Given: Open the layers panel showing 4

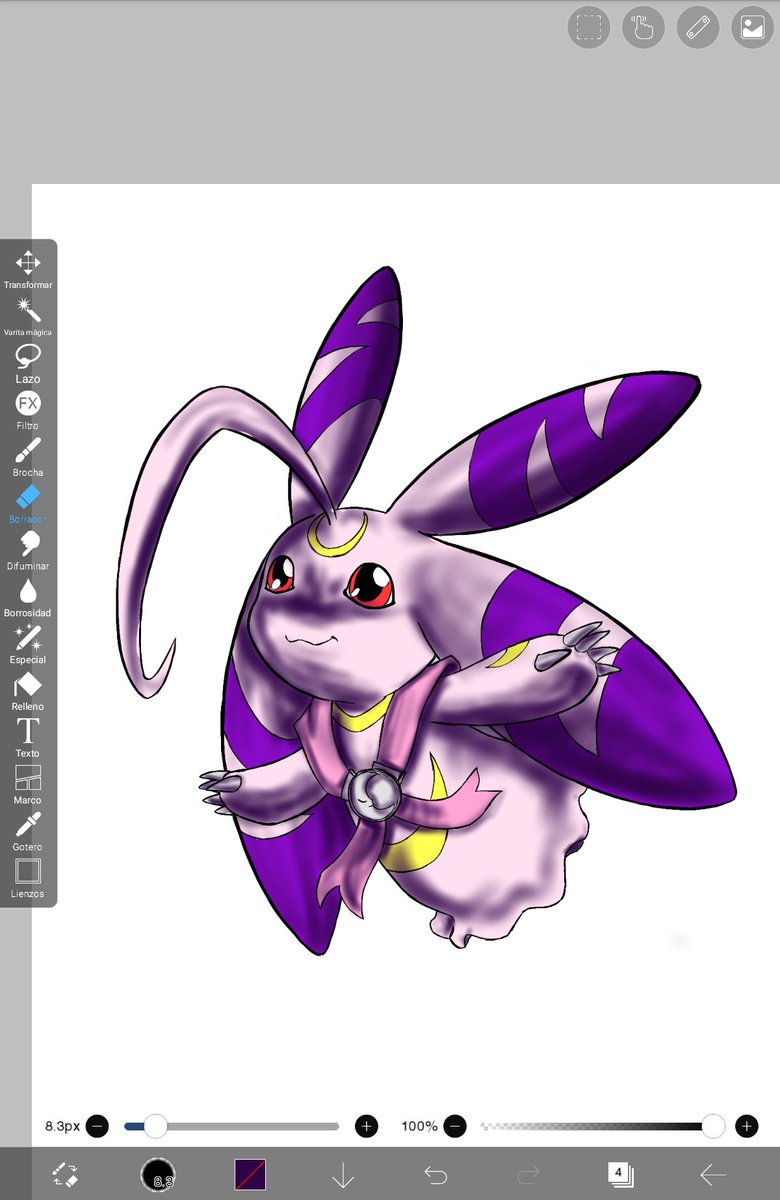Looking at the screenshot, I should click(x=620, y=1174).
